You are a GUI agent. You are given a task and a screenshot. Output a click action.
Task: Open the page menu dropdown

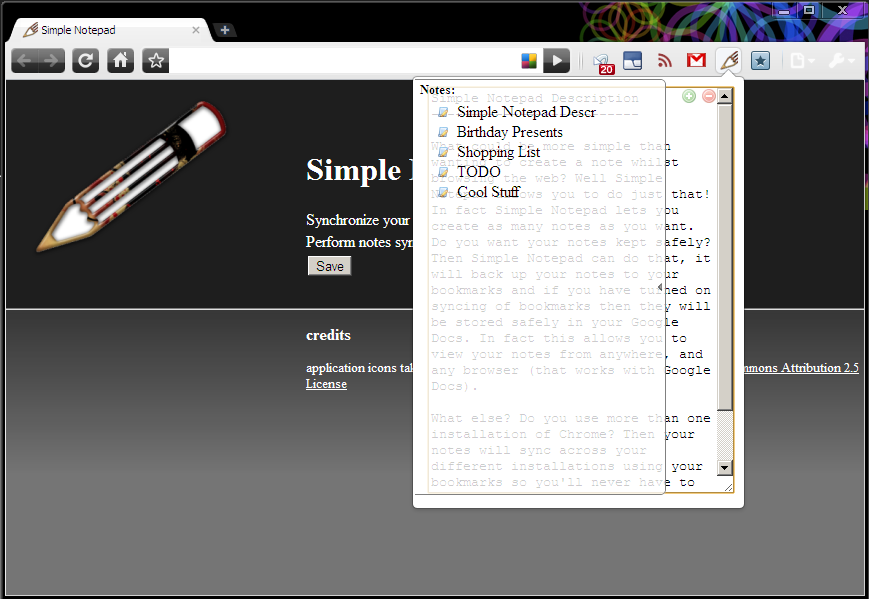[x=800, y=60]
